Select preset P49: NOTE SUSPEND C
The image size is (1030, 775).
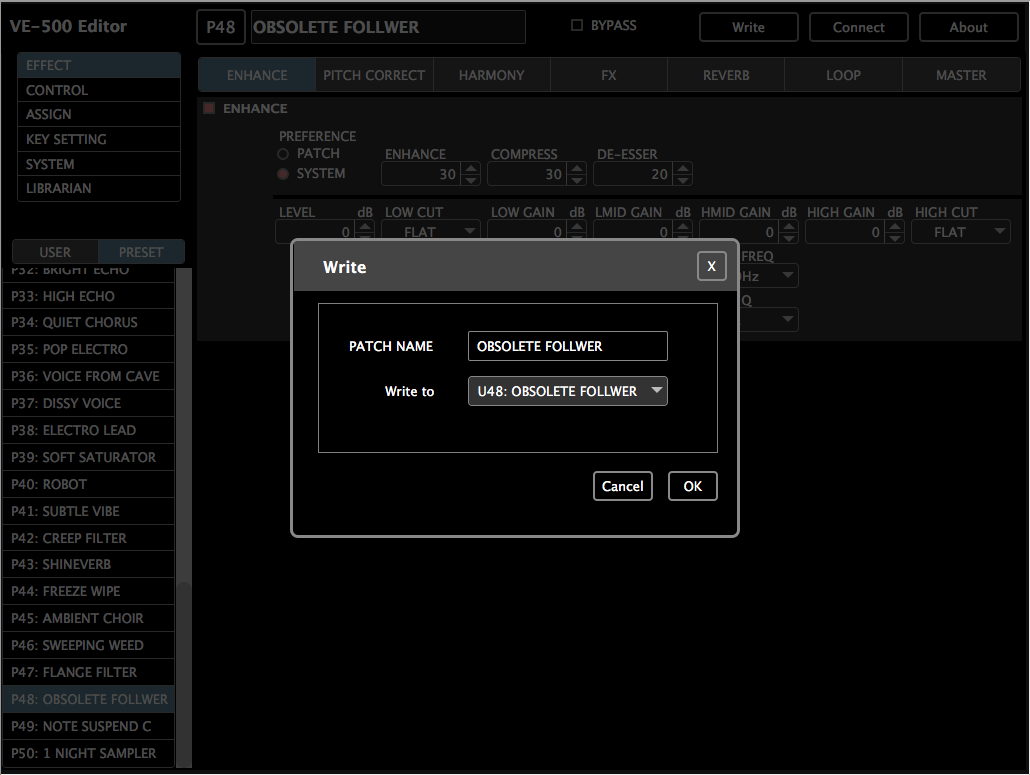point(89,726)
